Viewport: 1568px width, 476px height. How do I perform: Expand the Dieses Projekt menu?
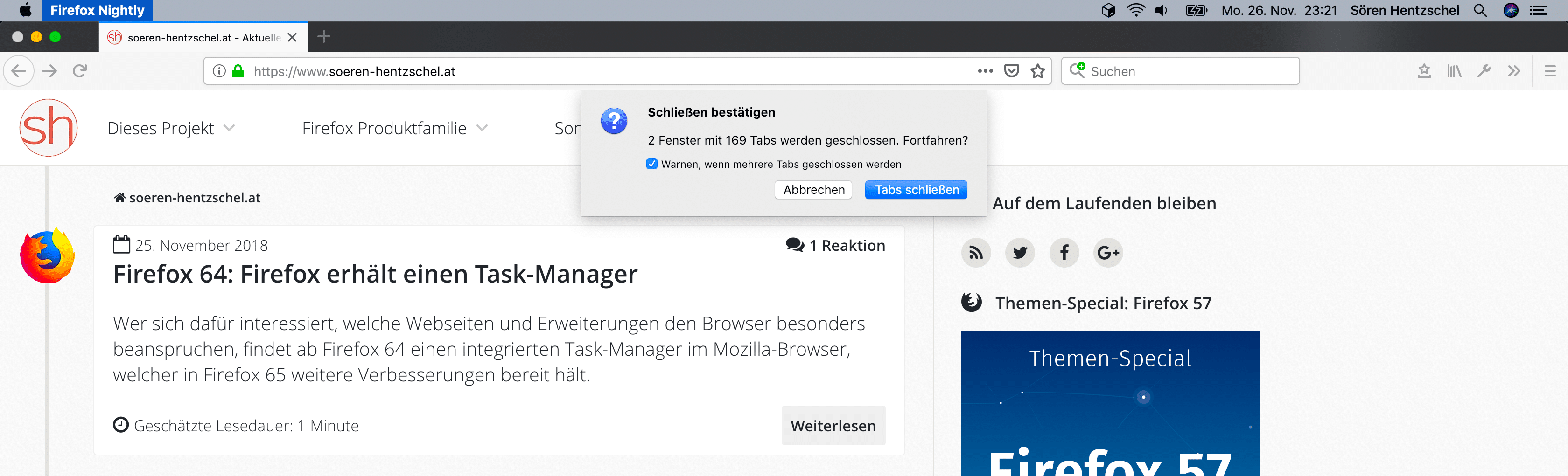tap(170, 128)
